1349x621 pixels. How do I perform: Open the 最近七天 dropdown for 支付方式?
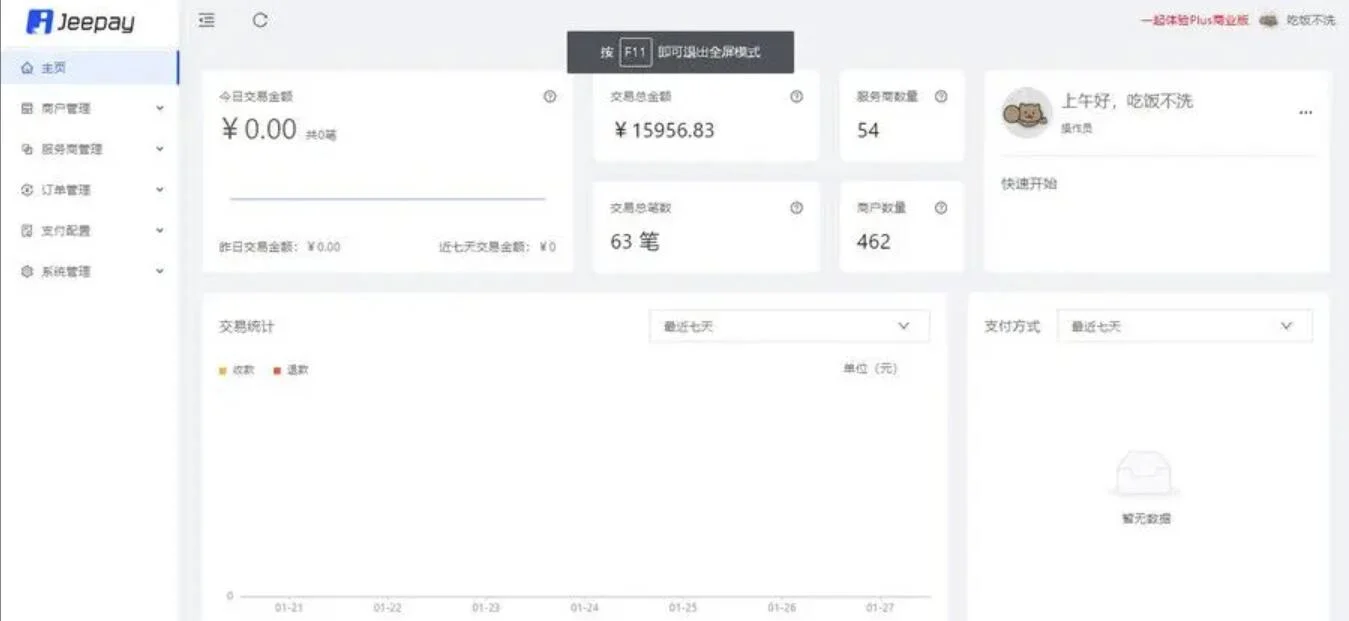pyautogui.click(x=1184, y=325)
